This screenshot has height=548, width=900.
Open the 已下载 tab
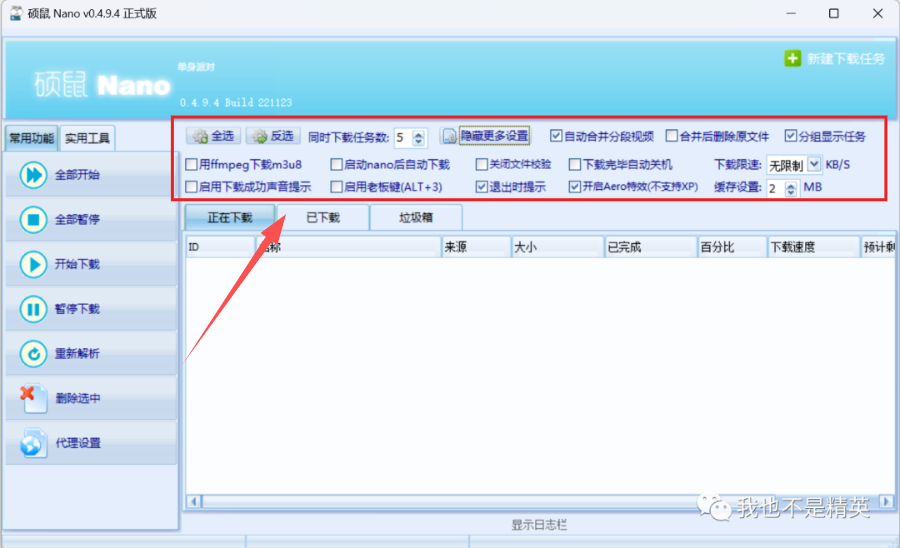tap(323, 217)
